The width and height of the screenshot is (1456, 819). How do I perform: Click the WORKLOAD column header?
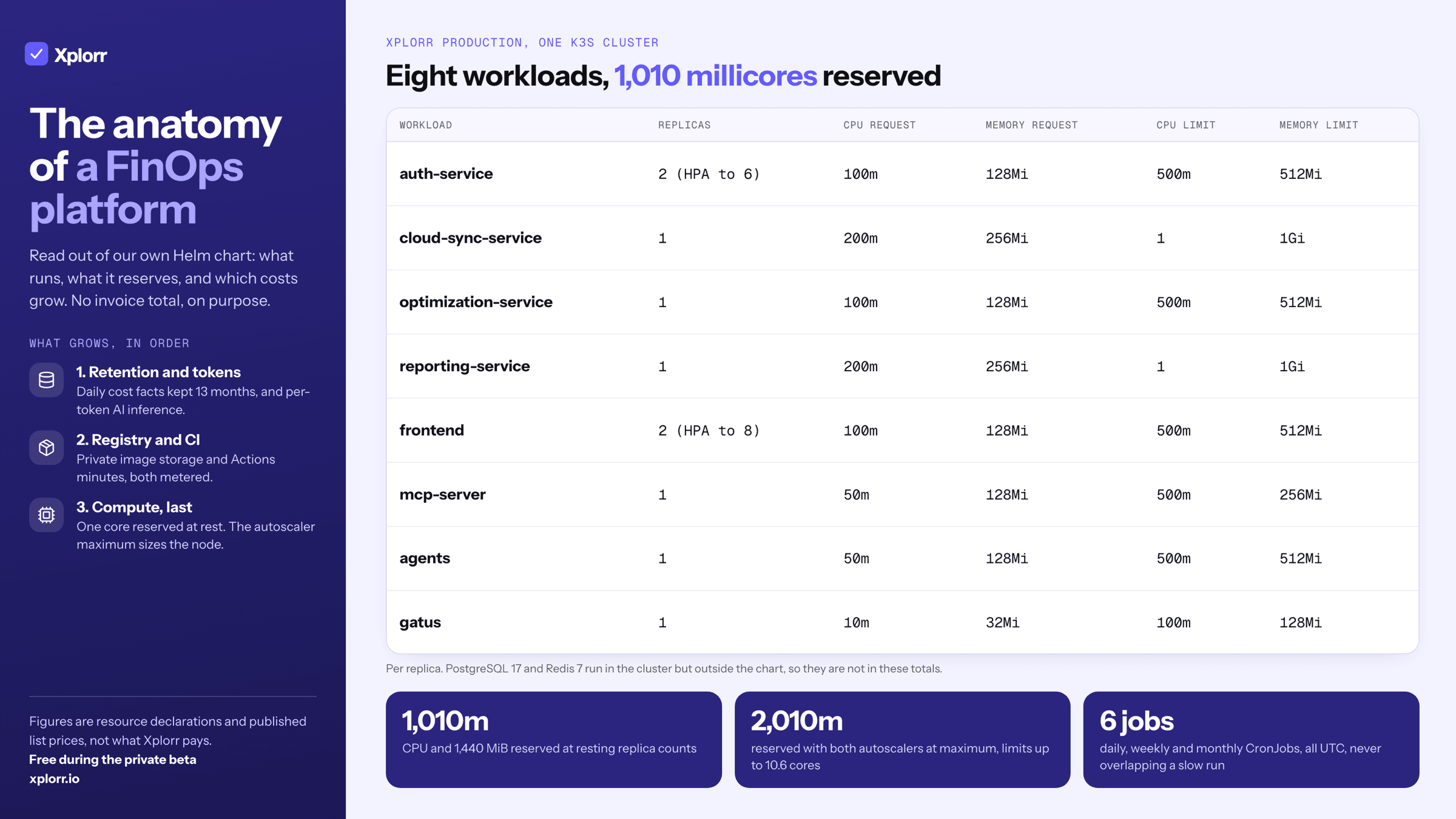(x=426, y=125)
